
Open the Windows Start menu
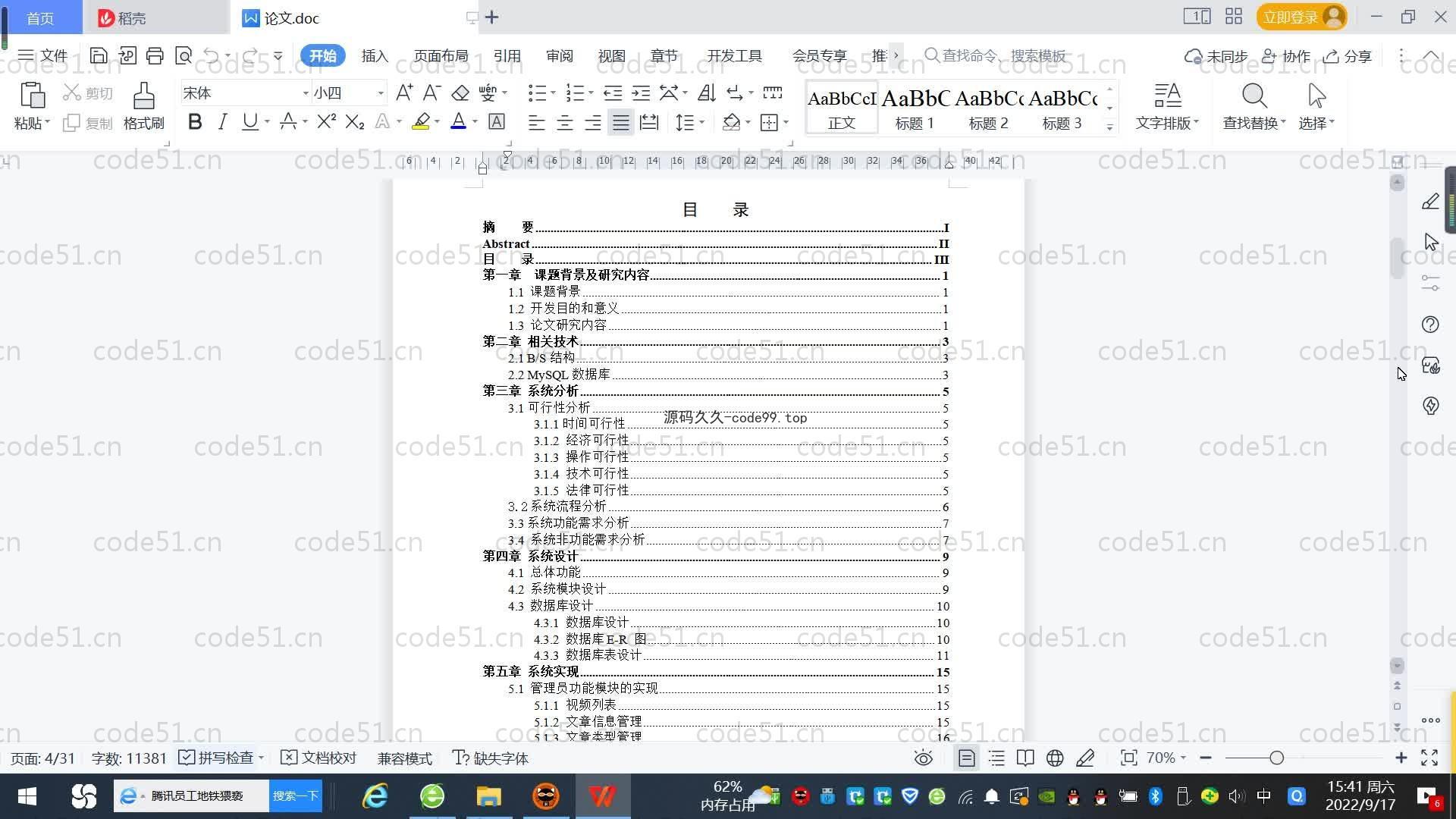tap(27, 796)
